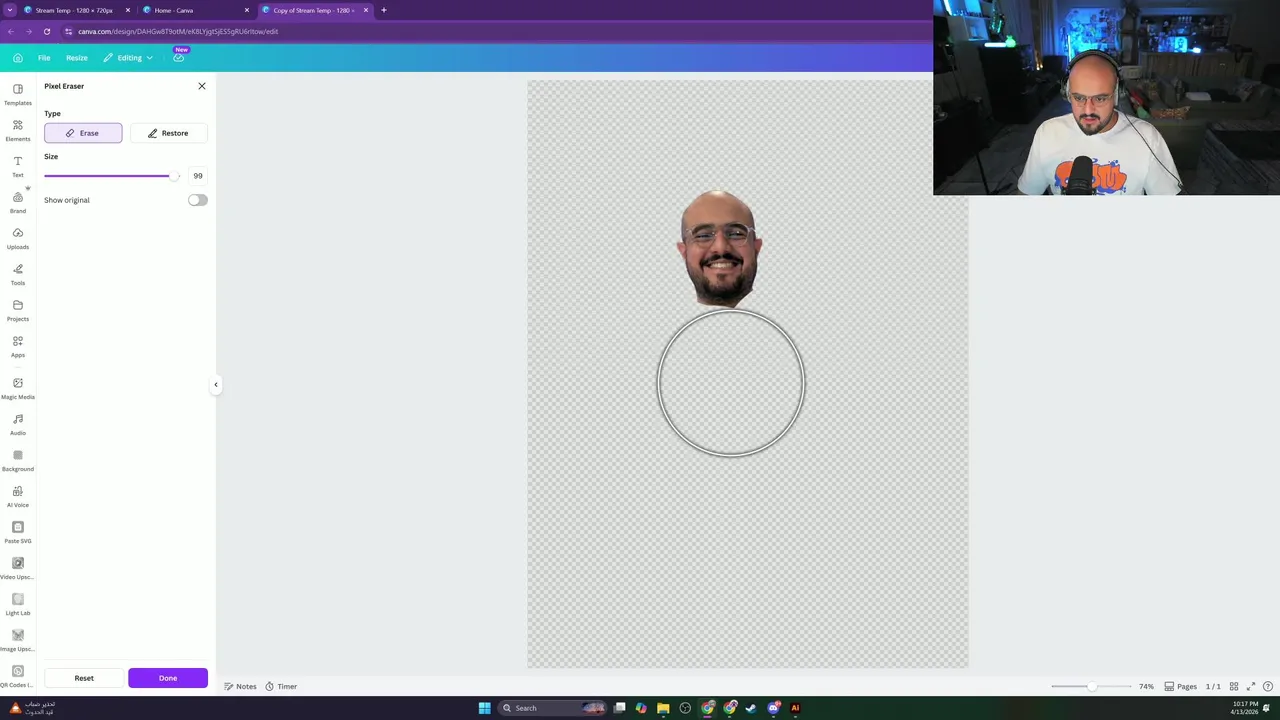The image size is (1280, 720).
Task: Open the Projects sidebar panel
Action: [x=17, y=310]
